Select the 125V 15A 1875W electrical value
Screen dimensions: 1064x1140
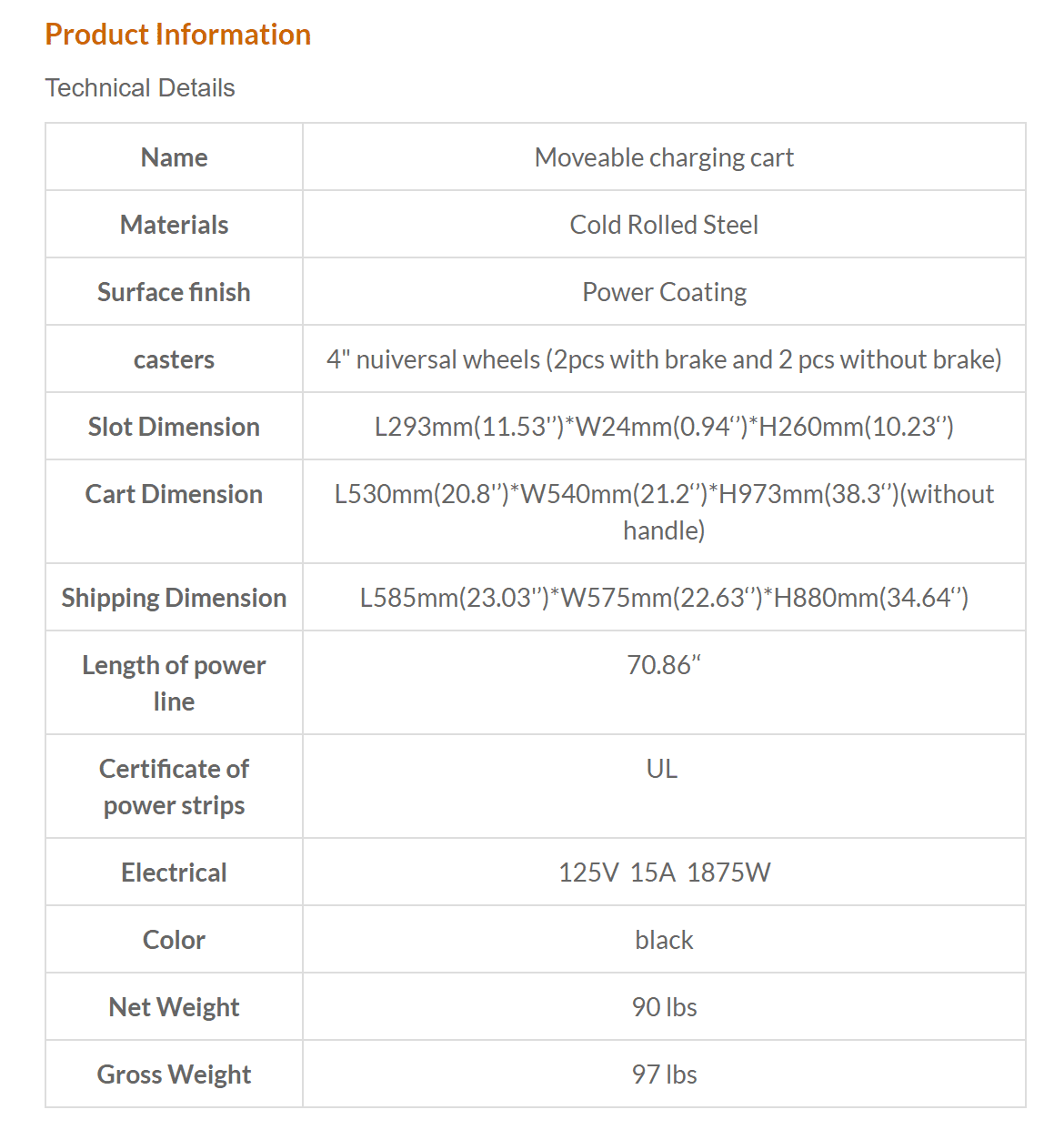pyautogui.click(x=664, y=873)
